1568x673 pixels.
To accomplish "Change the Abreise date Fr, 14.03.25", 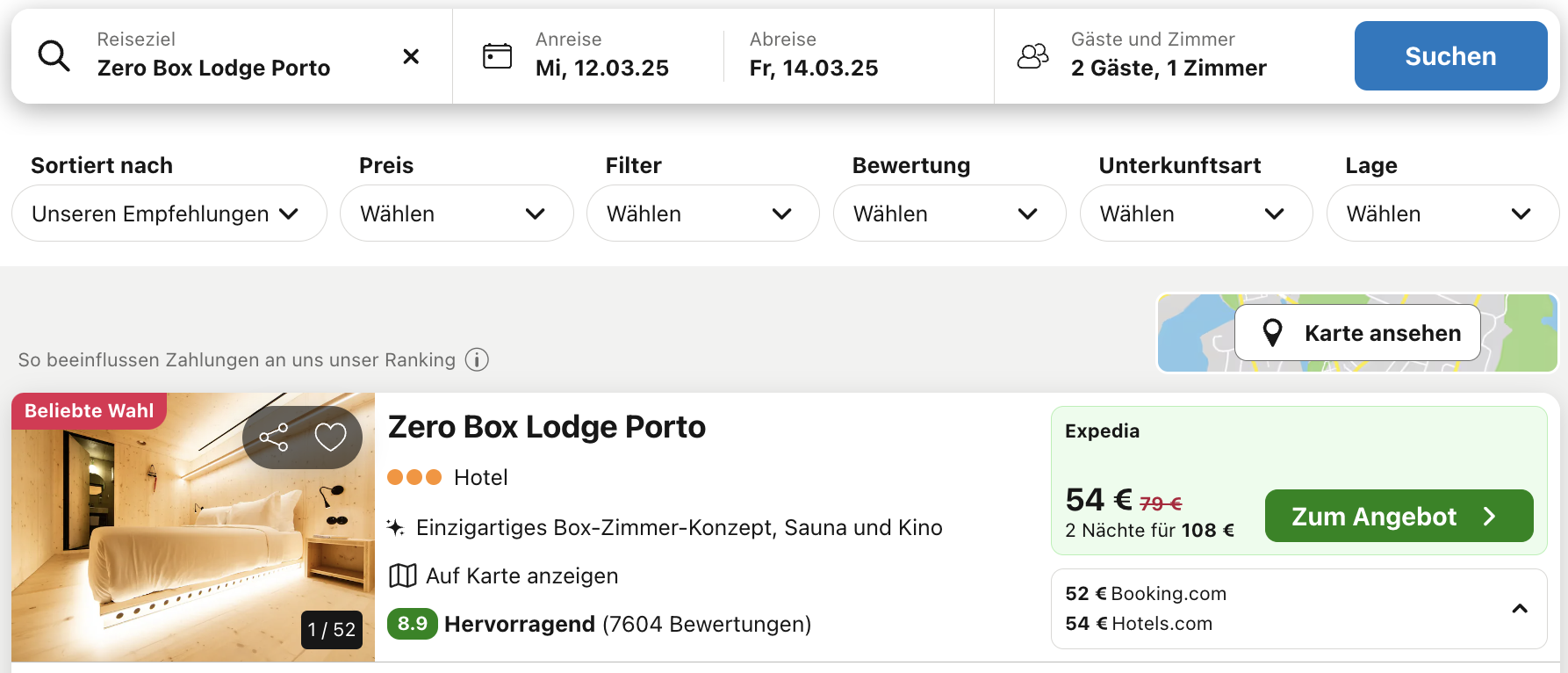I will pyautogui.click(x=814, y=56).
